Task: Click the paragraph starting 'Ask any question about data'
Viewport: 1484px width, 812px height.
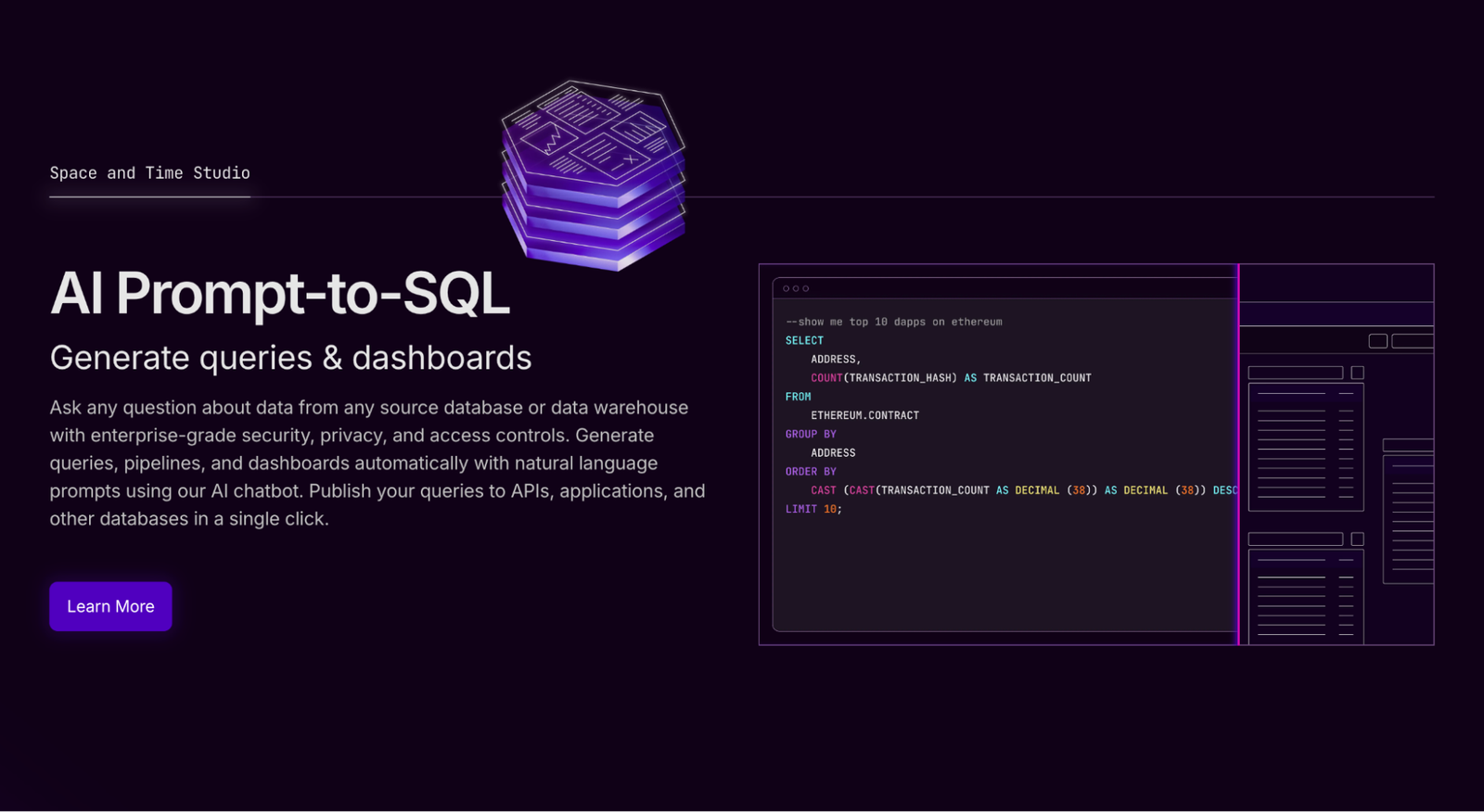Action: tap(377, 463)
